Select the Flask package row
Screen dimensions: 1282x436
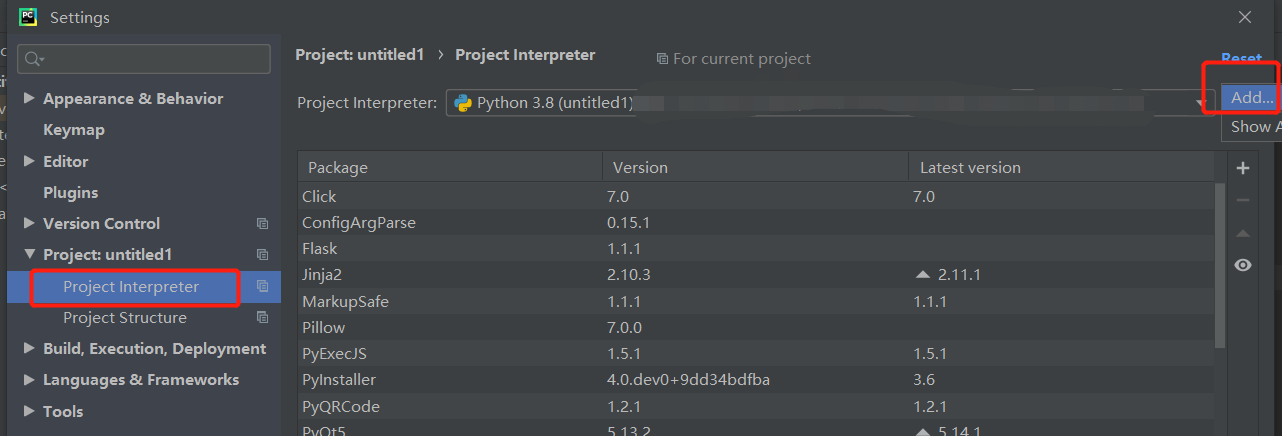(x=756, y=249)
